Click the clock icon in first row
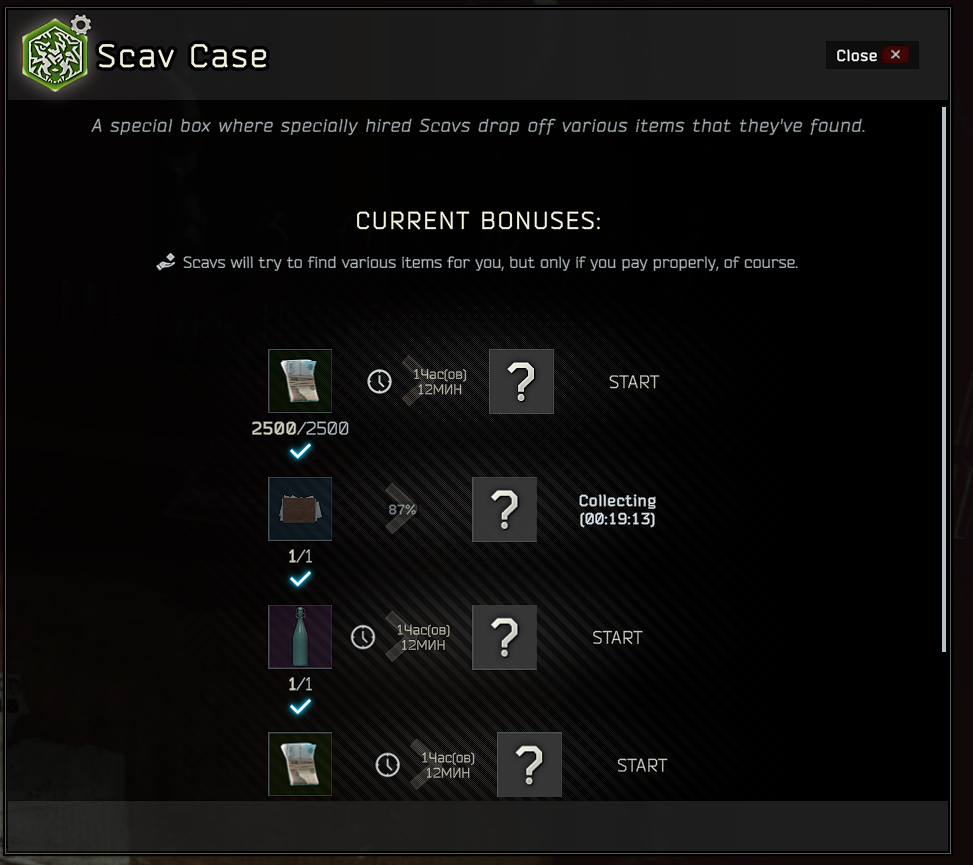Viewport: 973px width, 865px height. tap(379, 382)
